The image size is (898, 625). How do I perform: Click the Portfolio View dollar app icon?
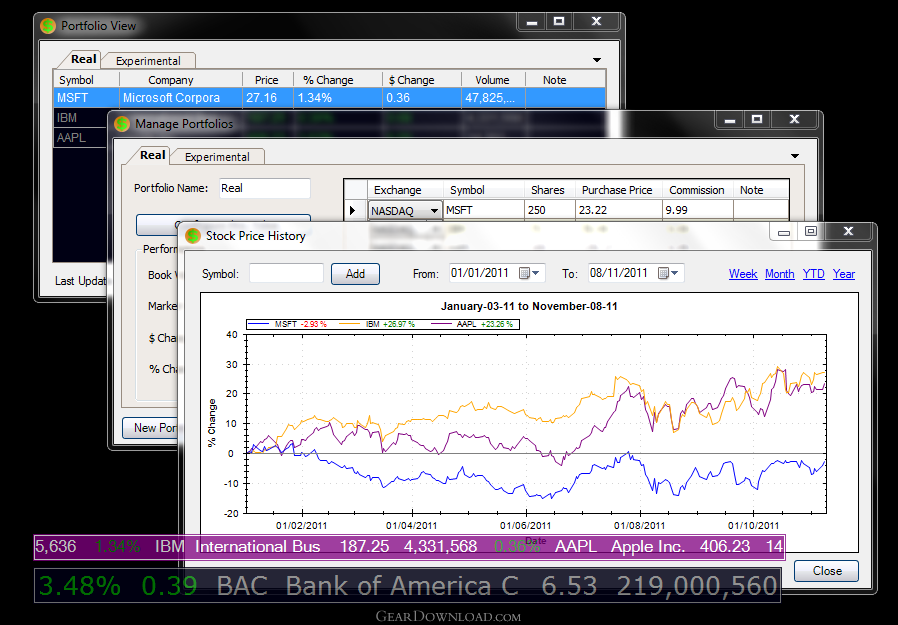48,26
